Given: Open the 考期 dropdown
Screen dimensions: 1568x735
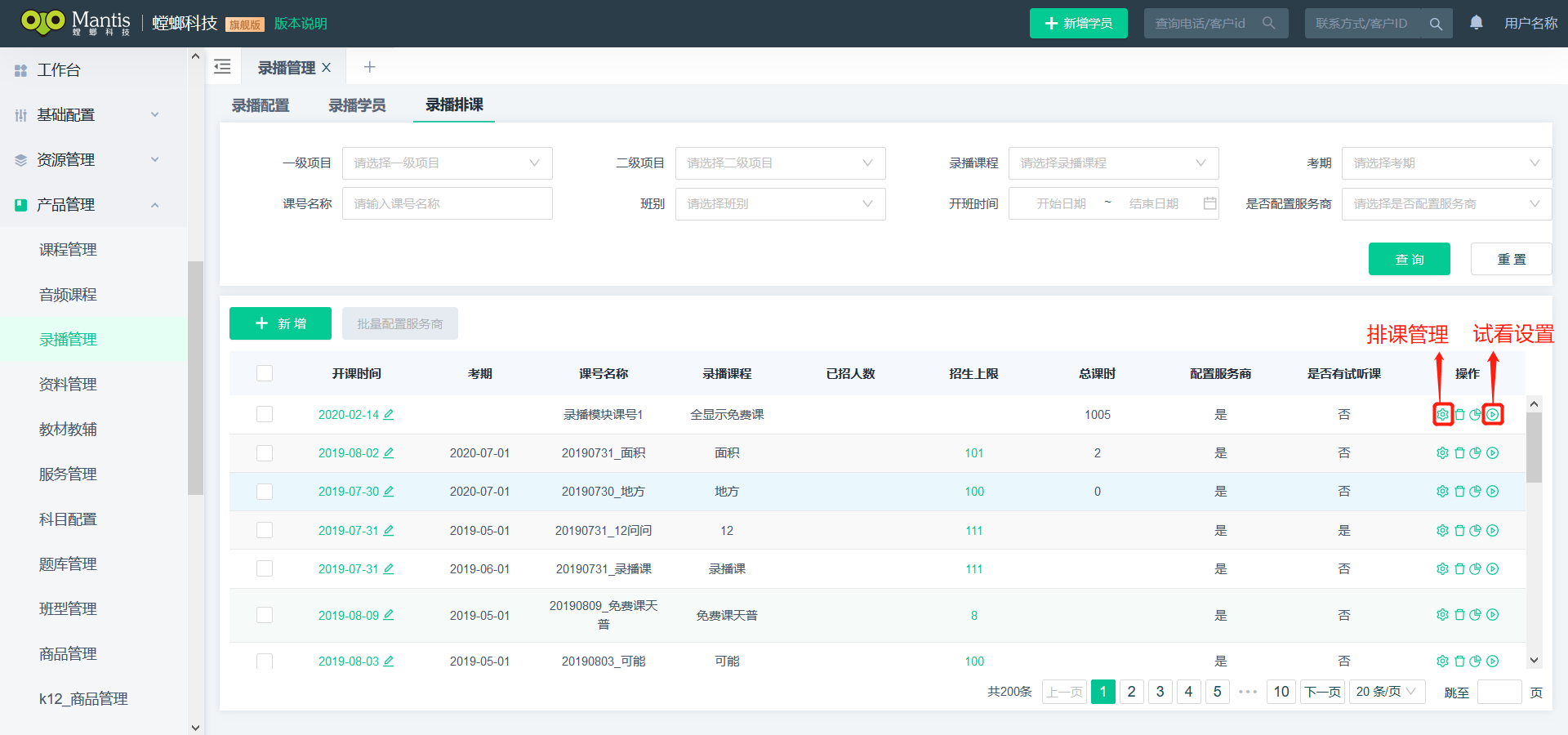Looking at the screenshot, I should pos(1446,163).
